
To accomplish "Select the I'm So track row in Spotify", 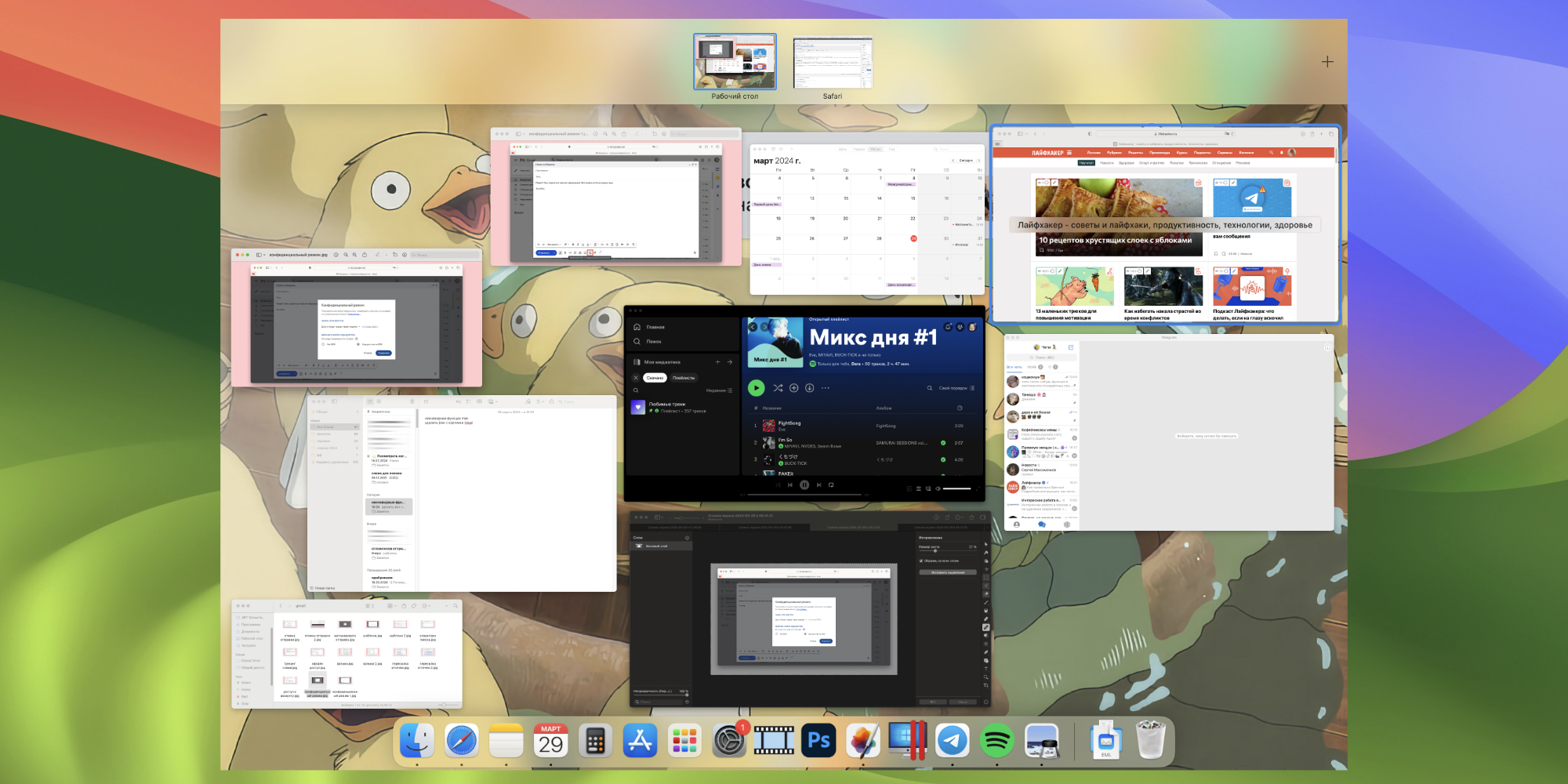I will click(x=861, y=443).
